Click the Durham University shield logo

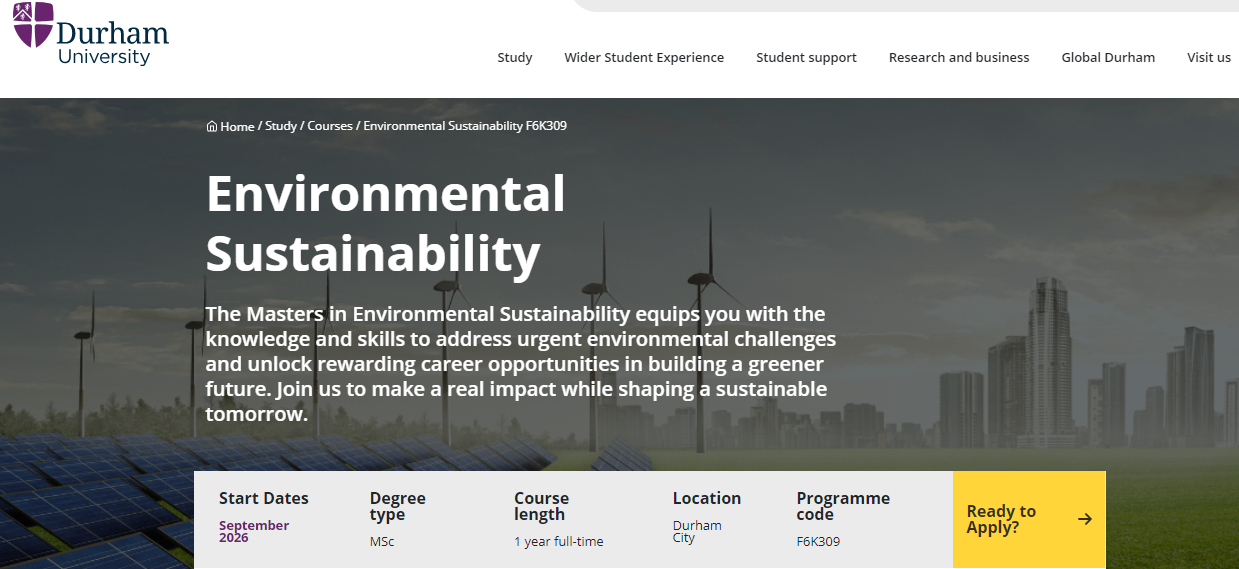[x=33, y=24]
